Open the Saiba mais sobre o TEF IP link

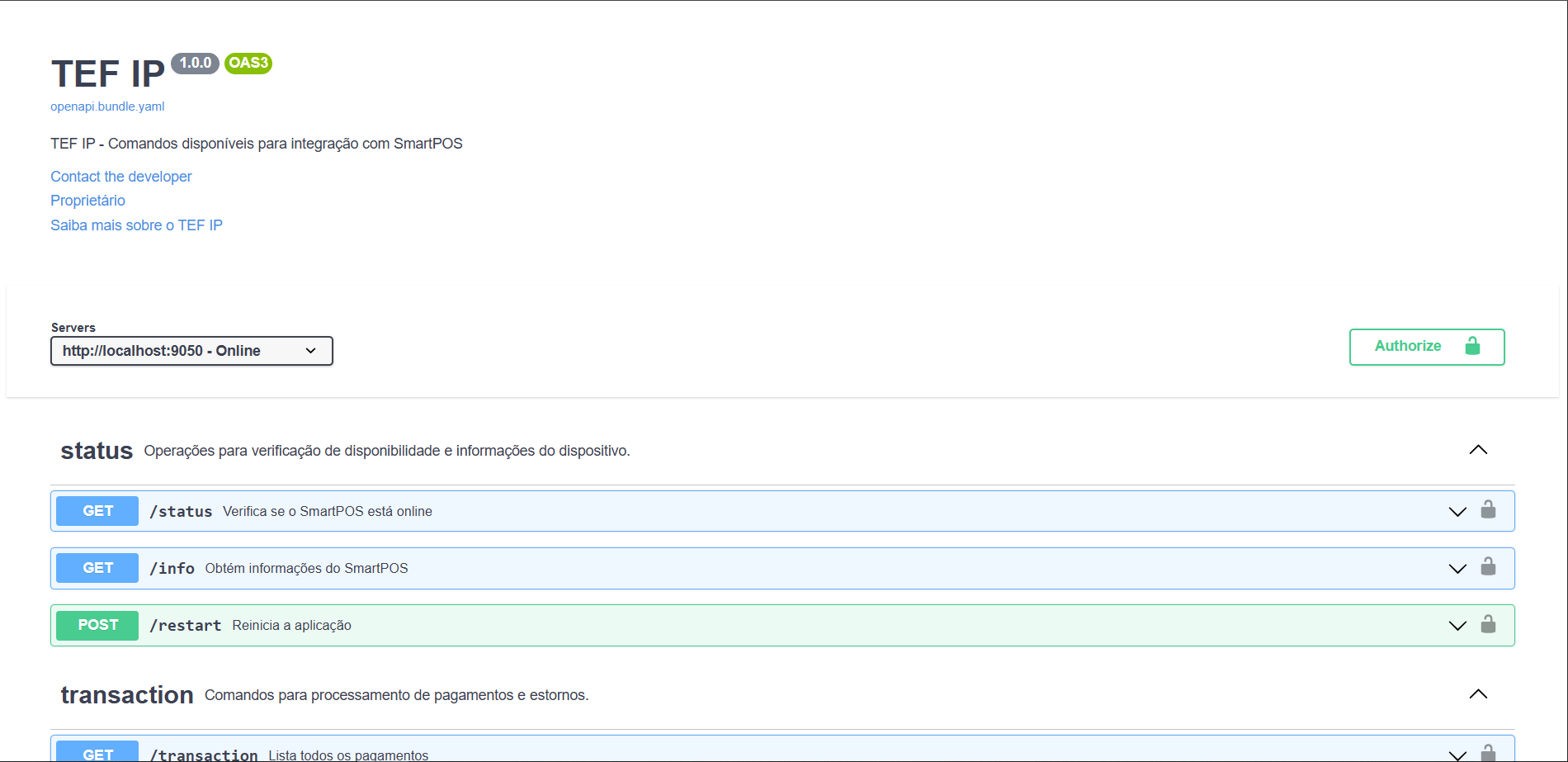(x=136, y=225)
